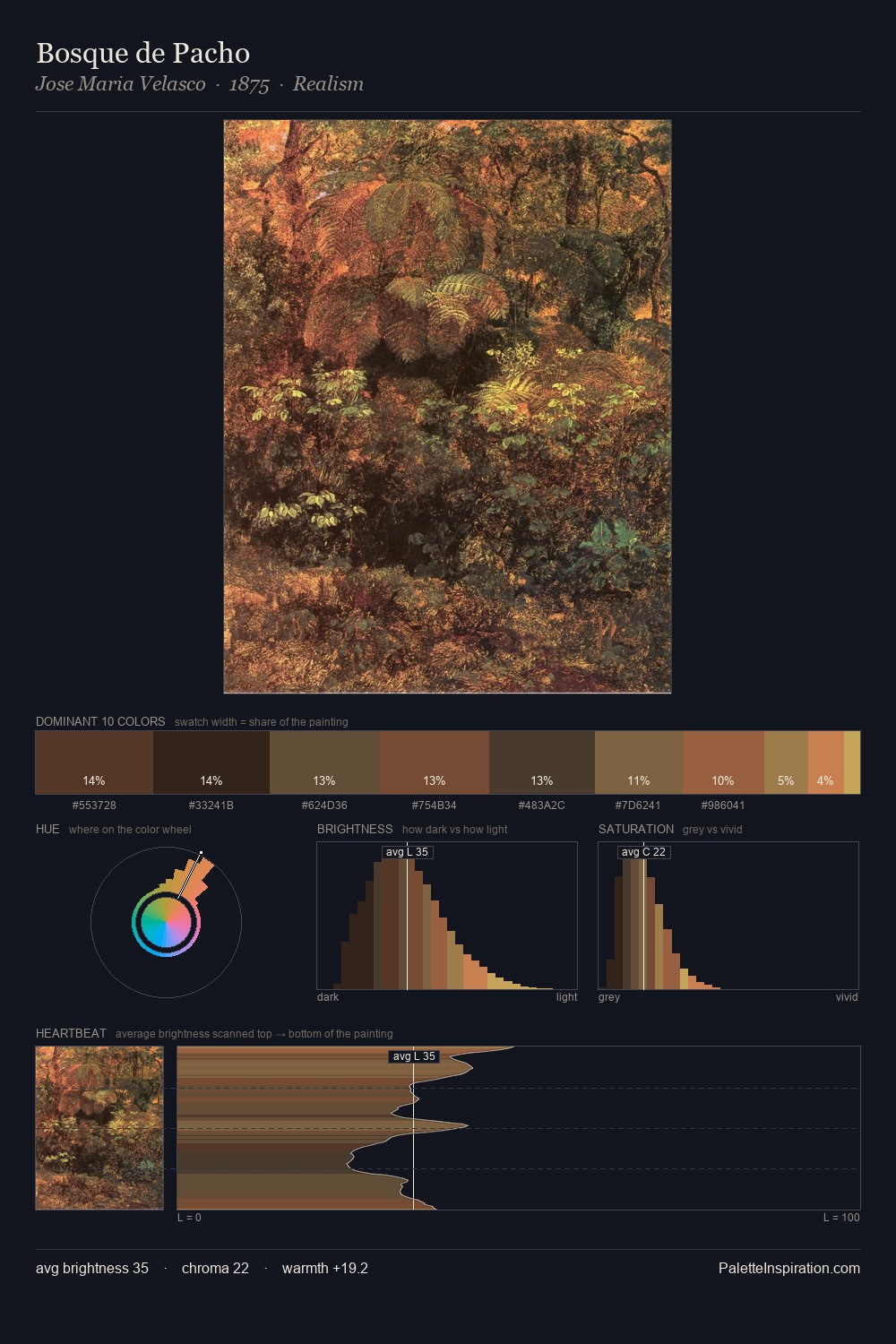Select the 4% orange swatch
This screenshot has width=896, height=1344.
click(825, 762)
